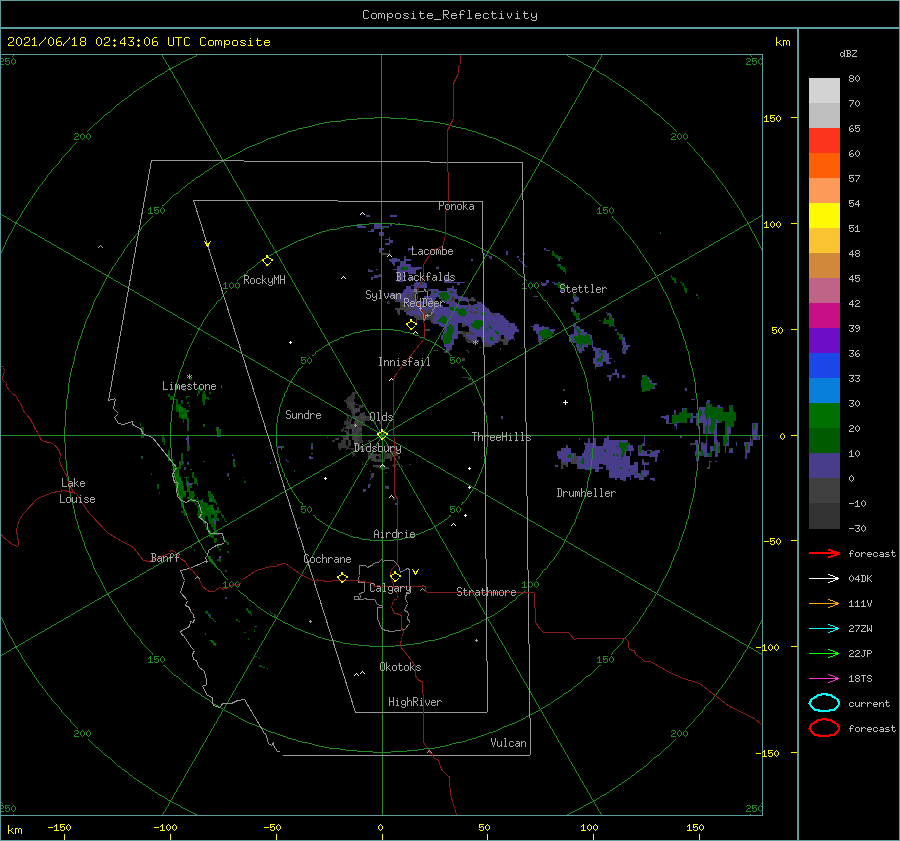Select the orange 111V arrow icon
The image size is (900, 841).
[x=824, y=603]
